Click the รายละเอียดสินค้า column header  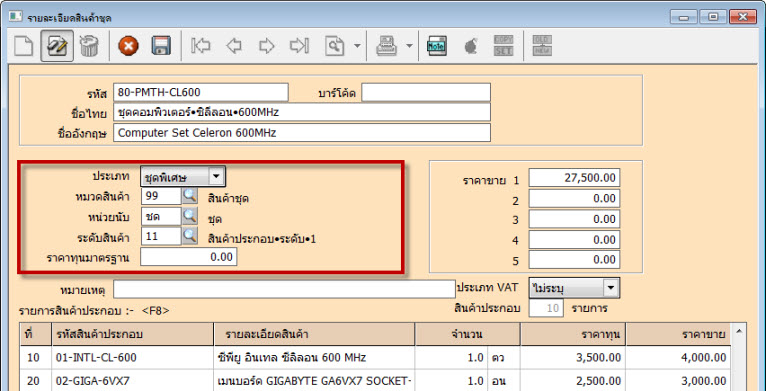314,334
